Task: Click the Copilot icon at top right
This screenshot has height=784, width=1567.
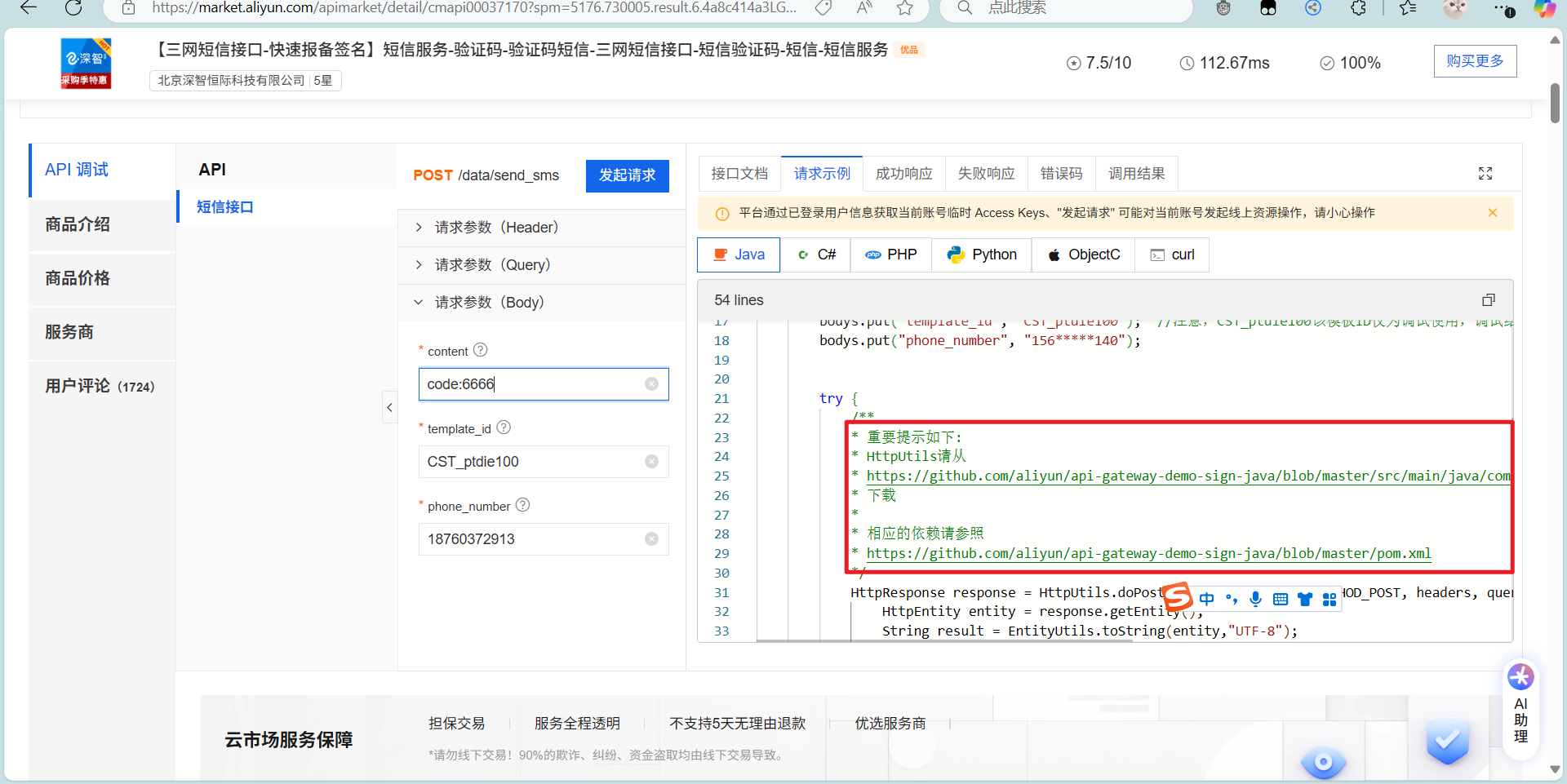Action: [x=1544, y=7]
